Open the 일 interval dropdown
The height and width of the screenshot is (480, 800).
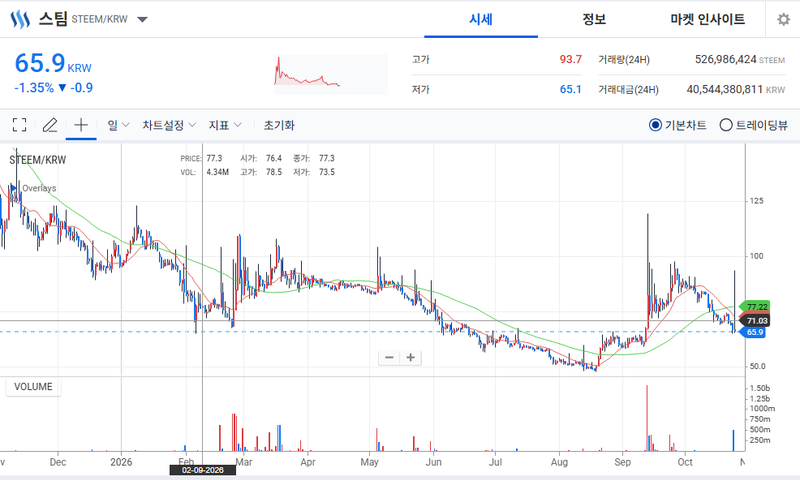pyautogui.click(x=118, y=125)
